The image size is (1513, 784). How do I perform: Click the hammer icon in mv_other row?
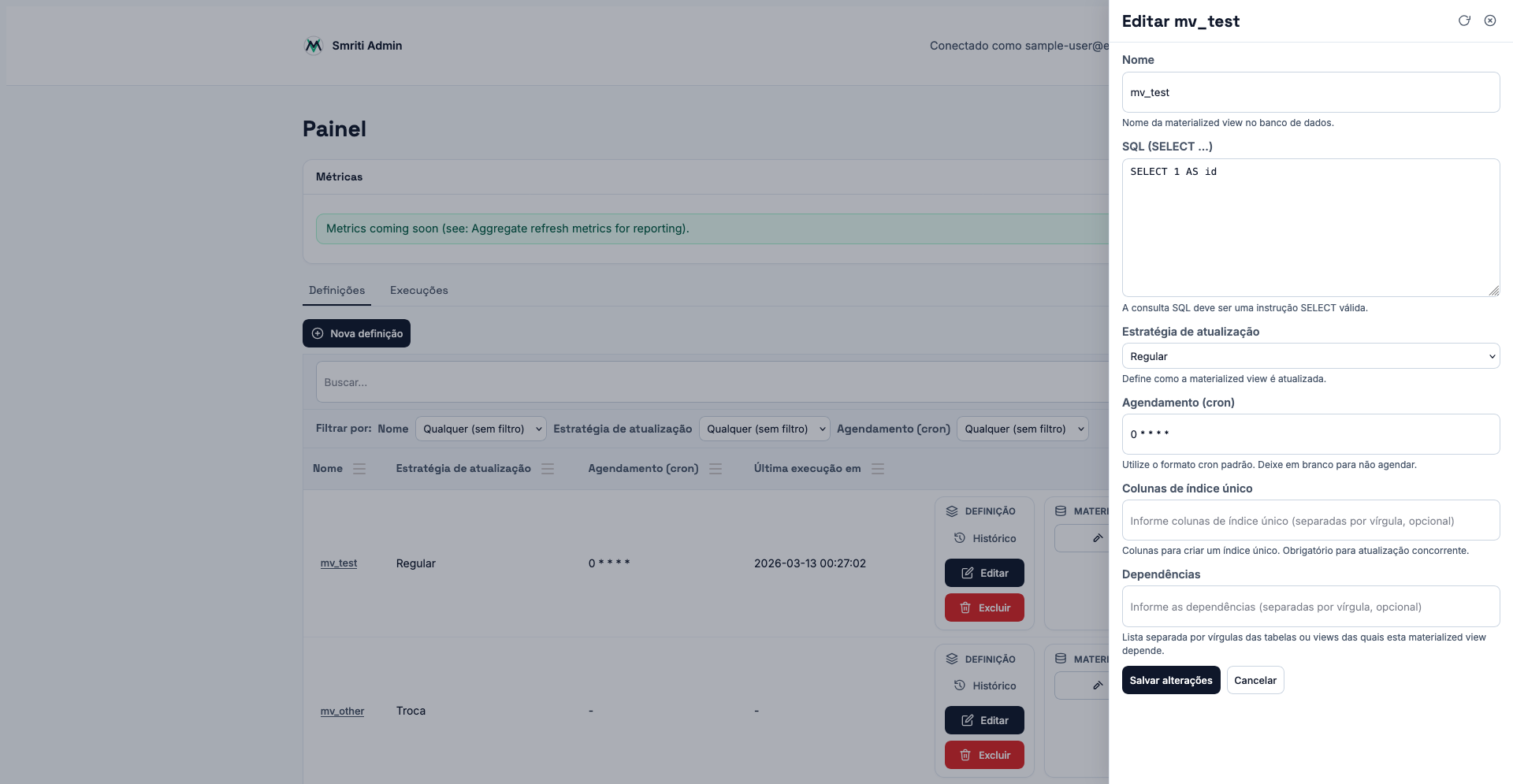1097,686
